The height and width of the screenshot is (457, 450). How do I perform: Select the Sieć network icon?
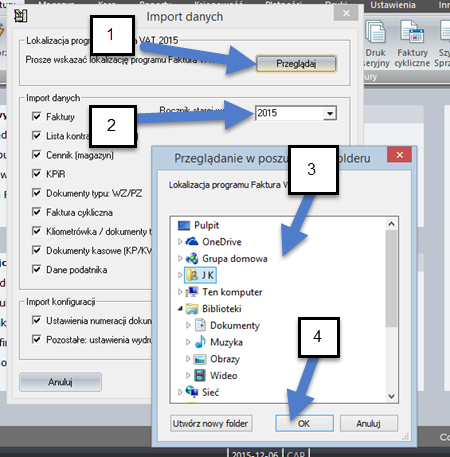coord(192,392)
